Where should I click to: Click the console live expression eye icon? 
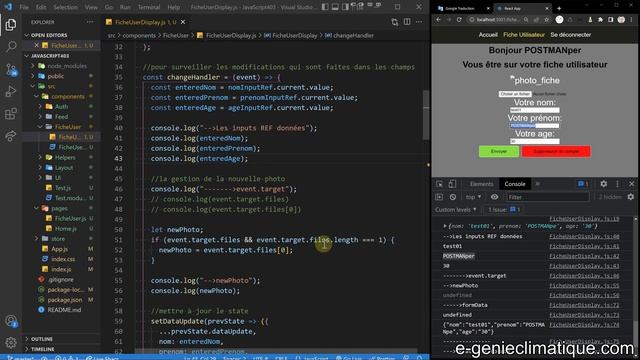pos(494,197)
